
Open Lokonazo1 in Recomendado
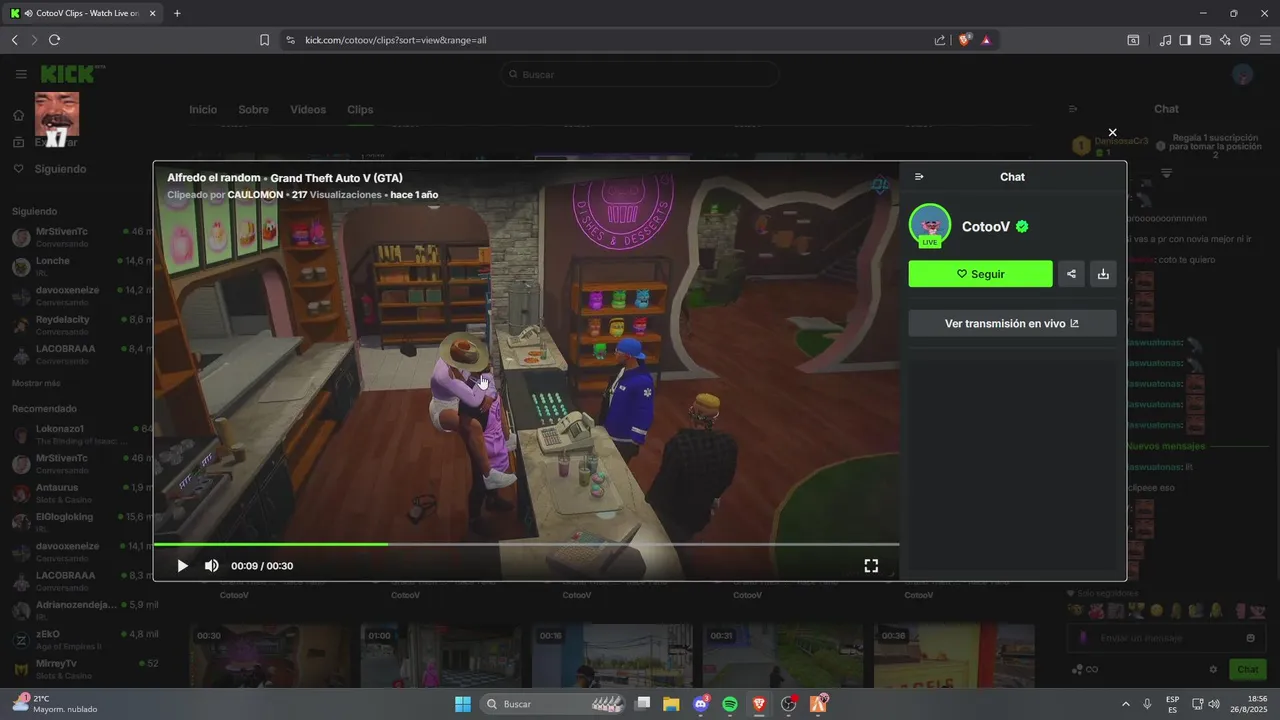click(80, 434)
